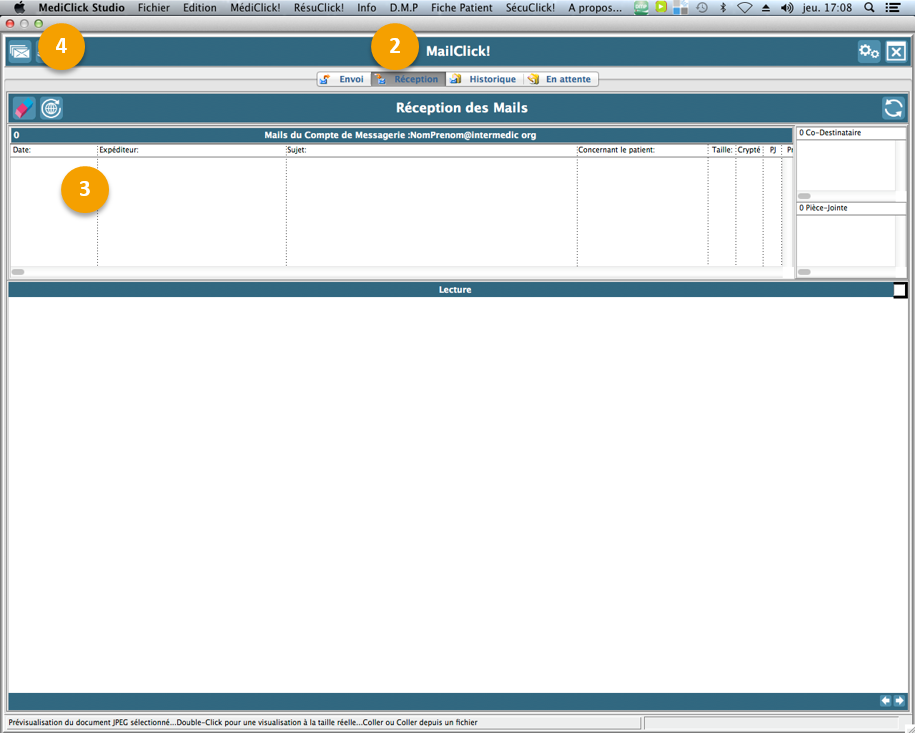The image size is (915, 733).
Task: Refresh mails with circular arrows icon
Action: click(x=893, y=108)
